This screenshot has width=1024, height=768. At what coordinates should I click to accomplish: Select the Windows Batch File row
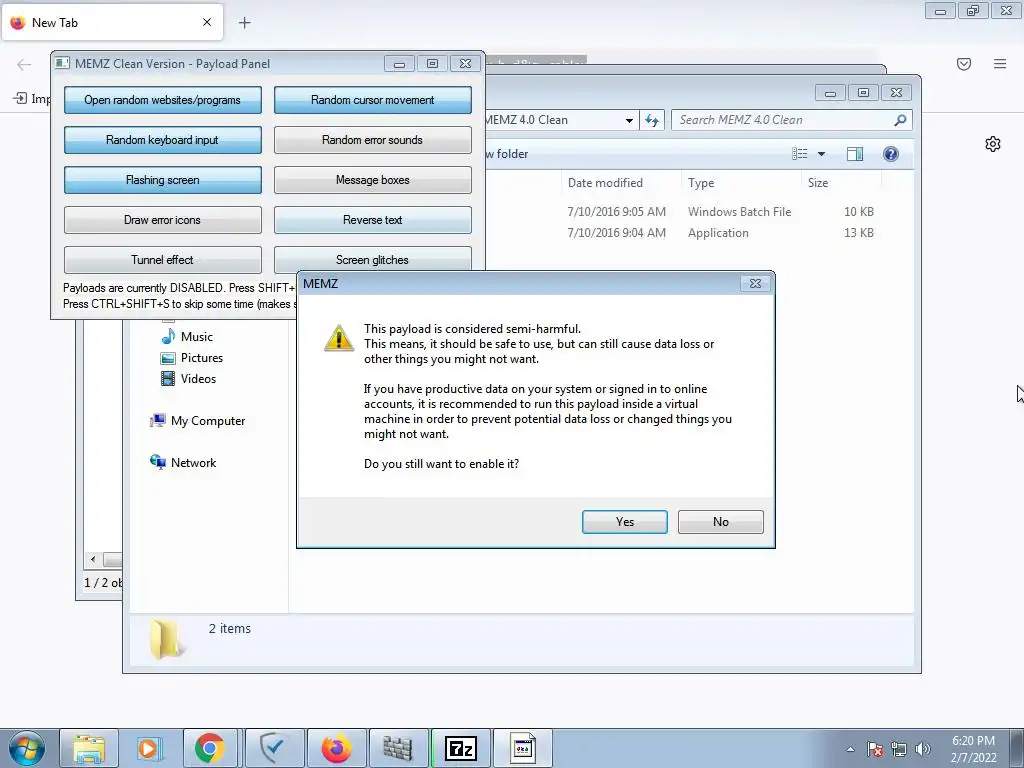(718, 212)
